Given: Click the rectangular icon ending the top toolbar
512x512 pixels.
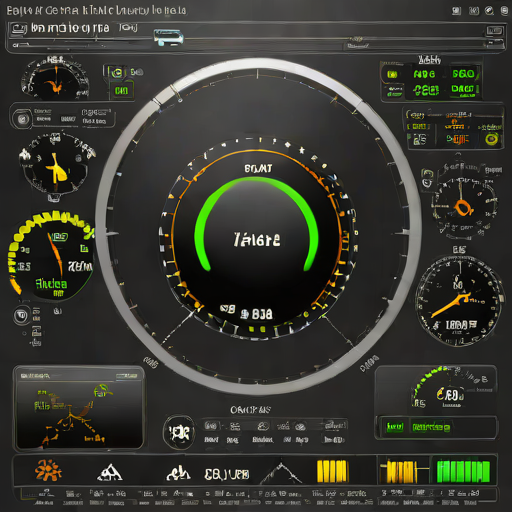Looking at the screenshot, I should coord(494,31).
